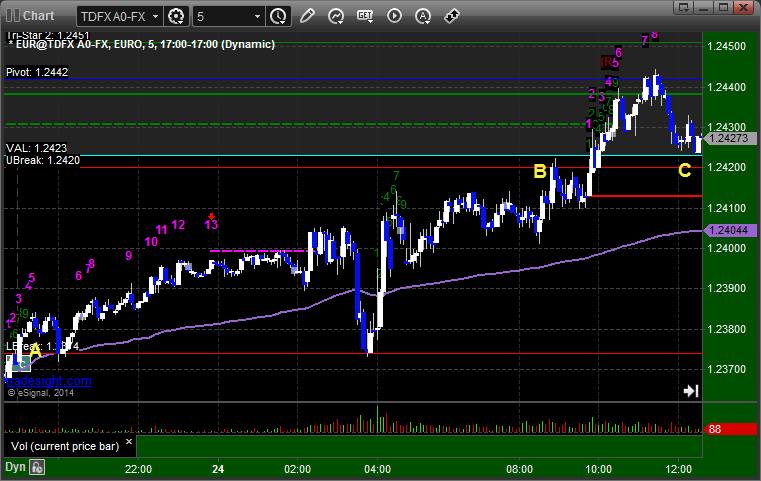Select the Vol (current price bar) tab
This screenshot has width=761, height=481.
tap(65, 446)
